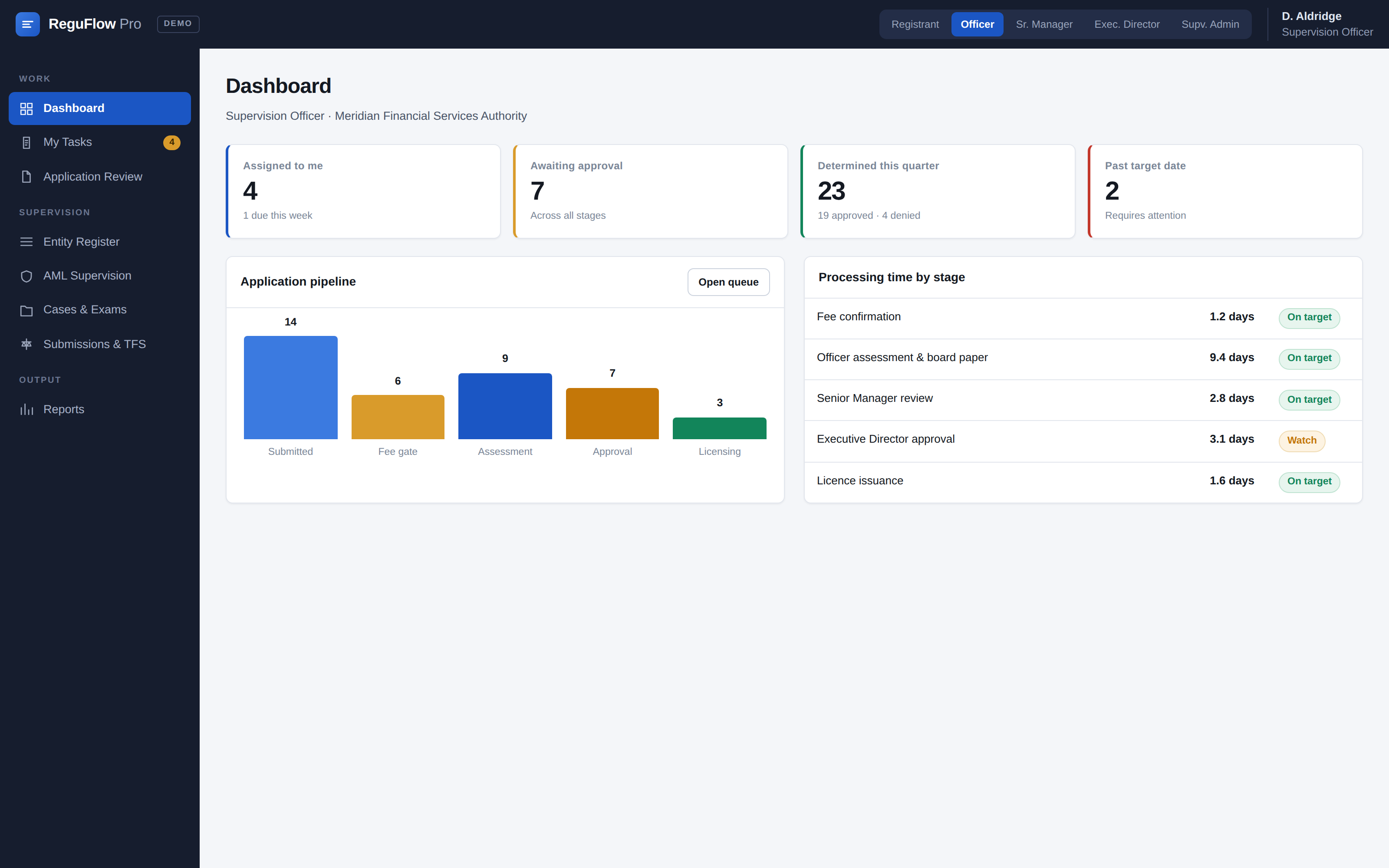Open the Assigned to me card

point(363,191)
